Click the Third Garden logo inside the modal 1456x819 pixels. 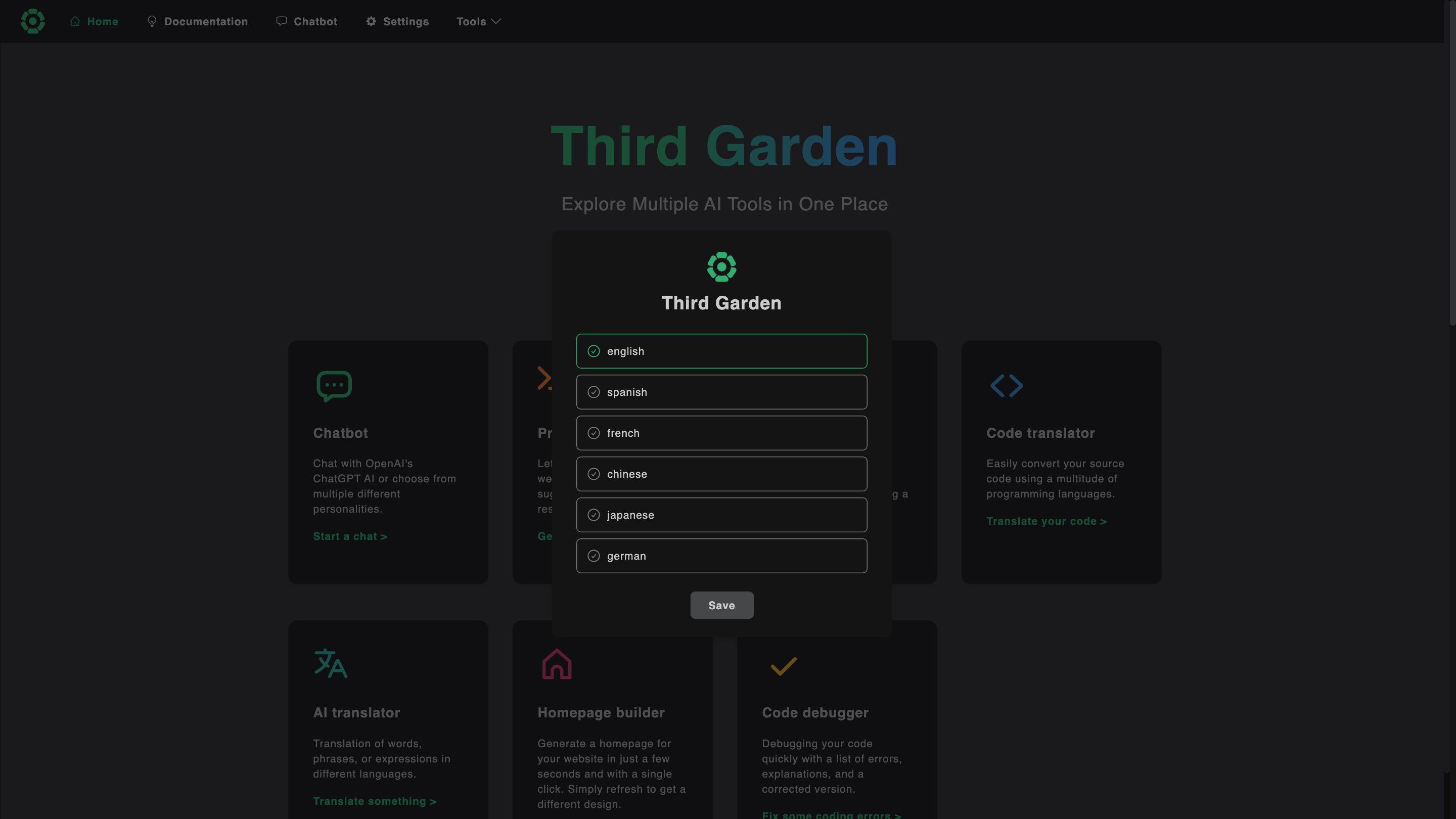721,266
